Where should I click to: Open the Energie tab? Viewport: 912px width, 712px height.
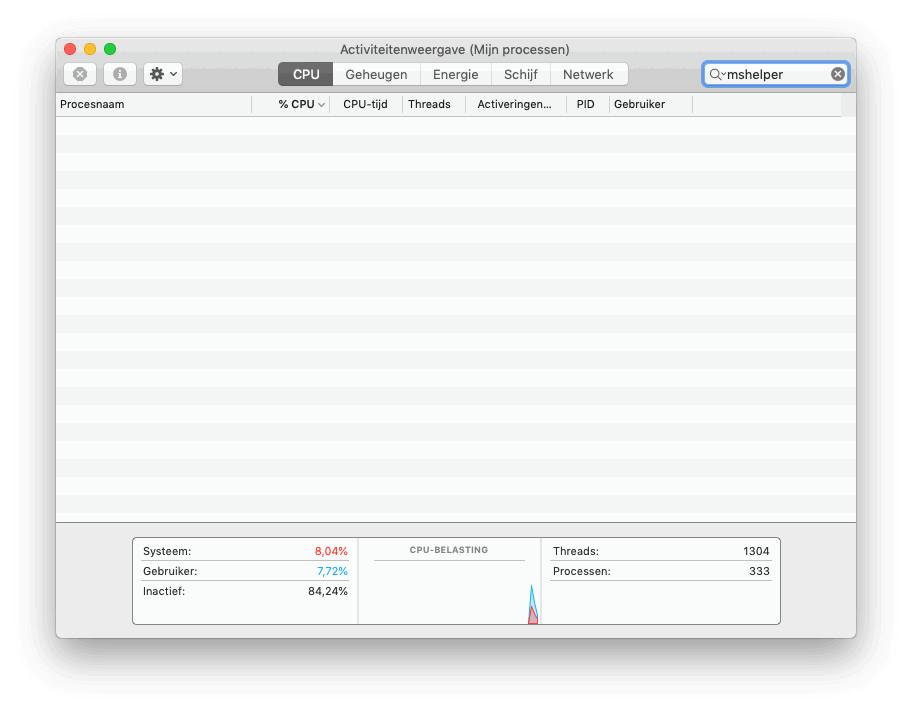point(455,74)
